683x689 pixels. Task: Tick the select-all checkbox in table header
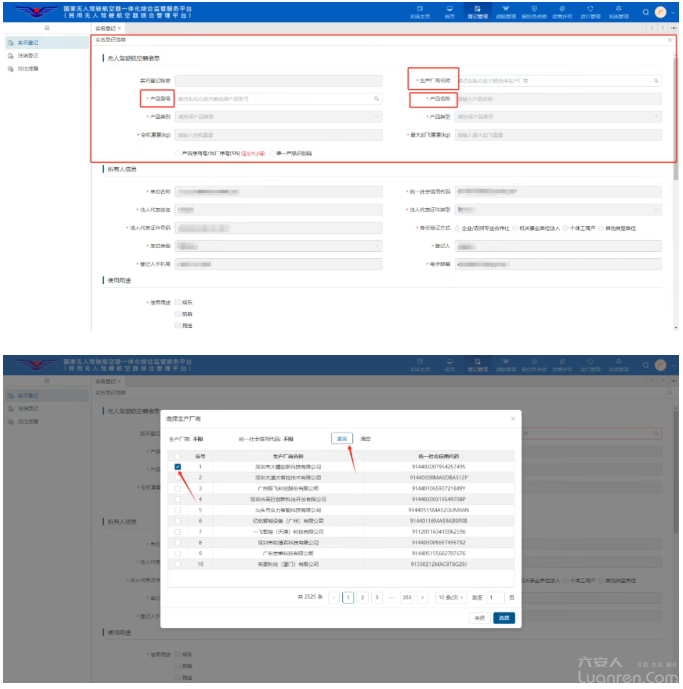tap(178, 455)
